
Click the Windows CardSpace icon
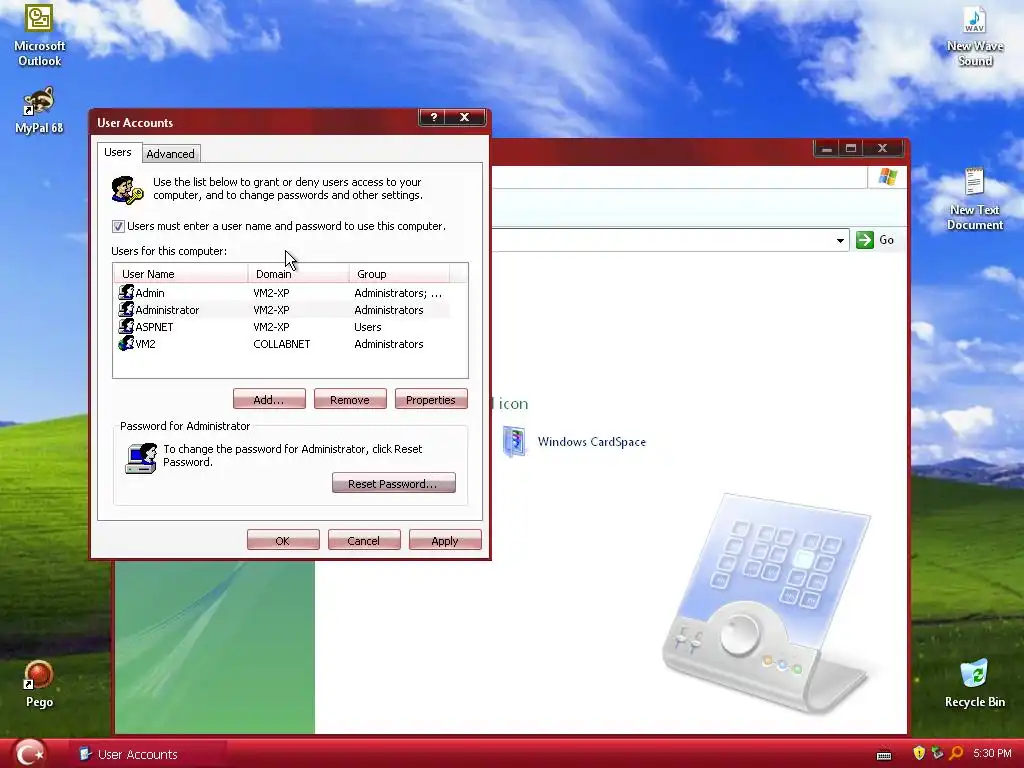pos(515,441)
